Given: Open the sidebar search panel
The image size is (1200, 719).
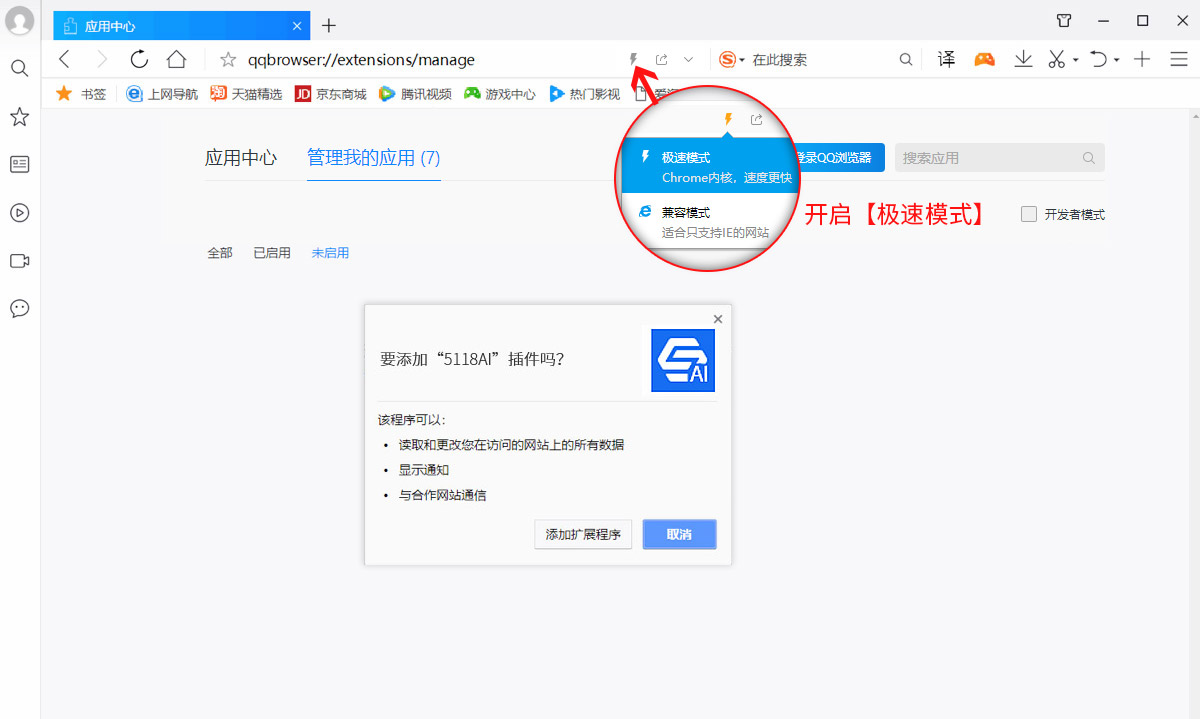Looking at the screenshot, I should click(x=19, y=68).
